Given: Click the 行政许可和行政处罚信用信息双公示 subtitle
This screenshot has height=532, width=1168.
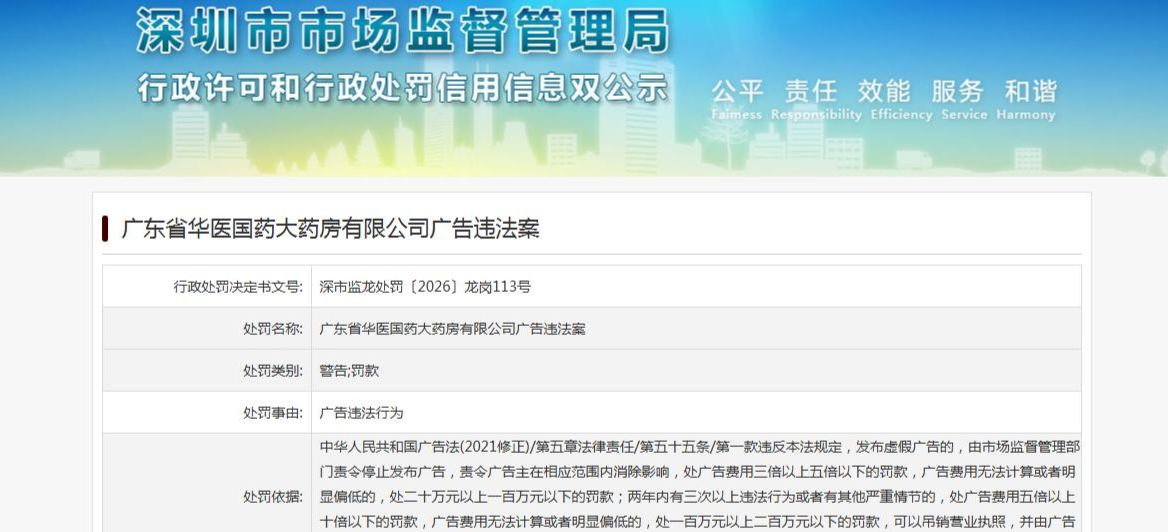Looking at the screenshot, I should pos(403,88).
